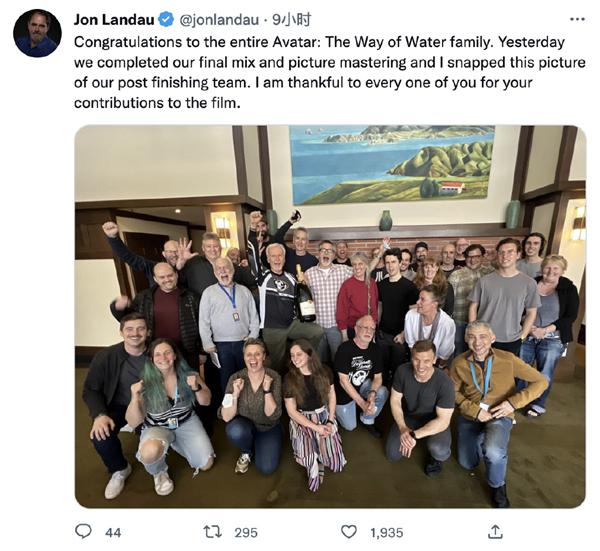Click the blue verified badge

166,19
